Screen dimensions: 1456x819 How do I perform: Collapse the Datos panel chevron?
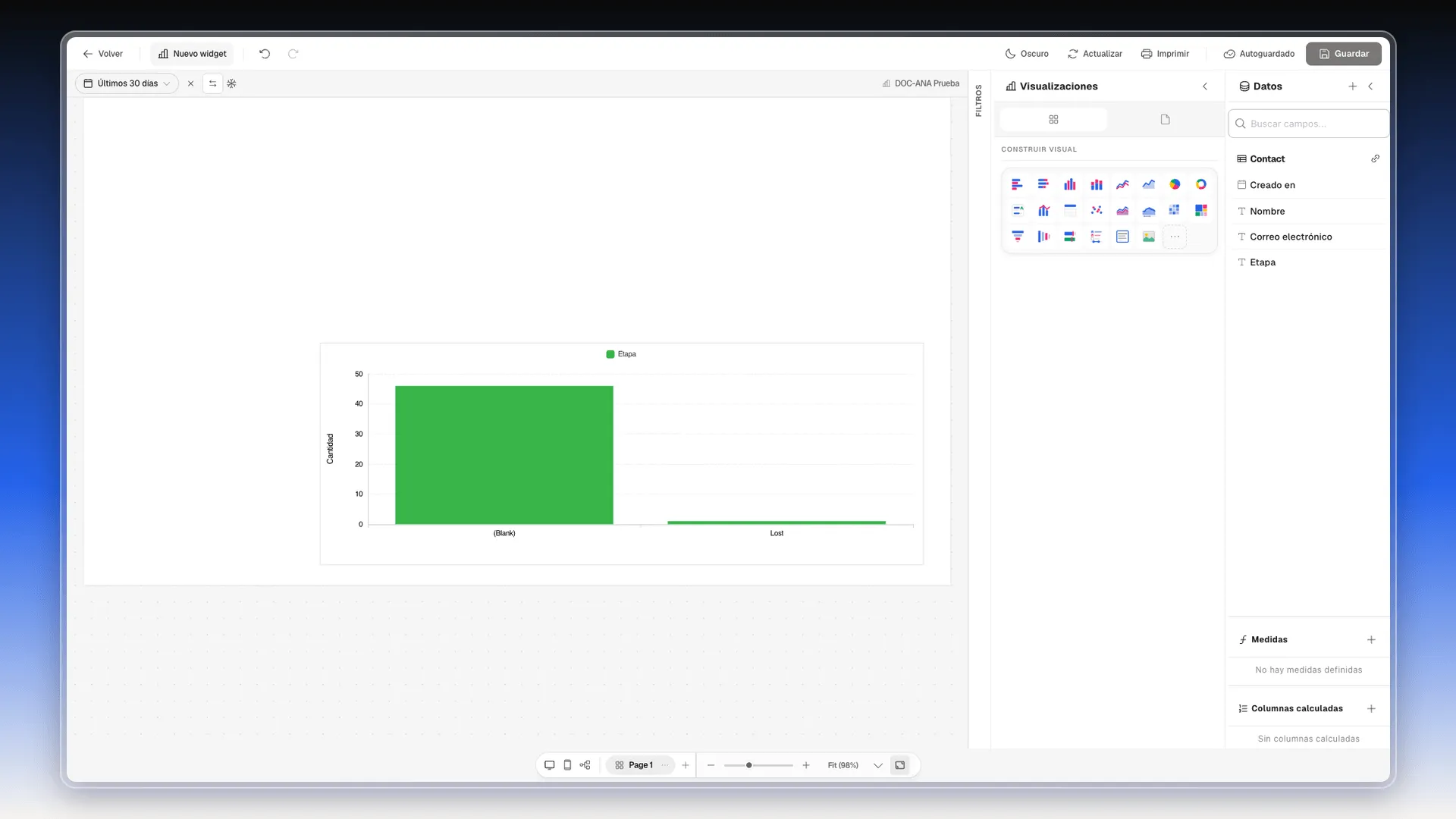pos(1370,86)
